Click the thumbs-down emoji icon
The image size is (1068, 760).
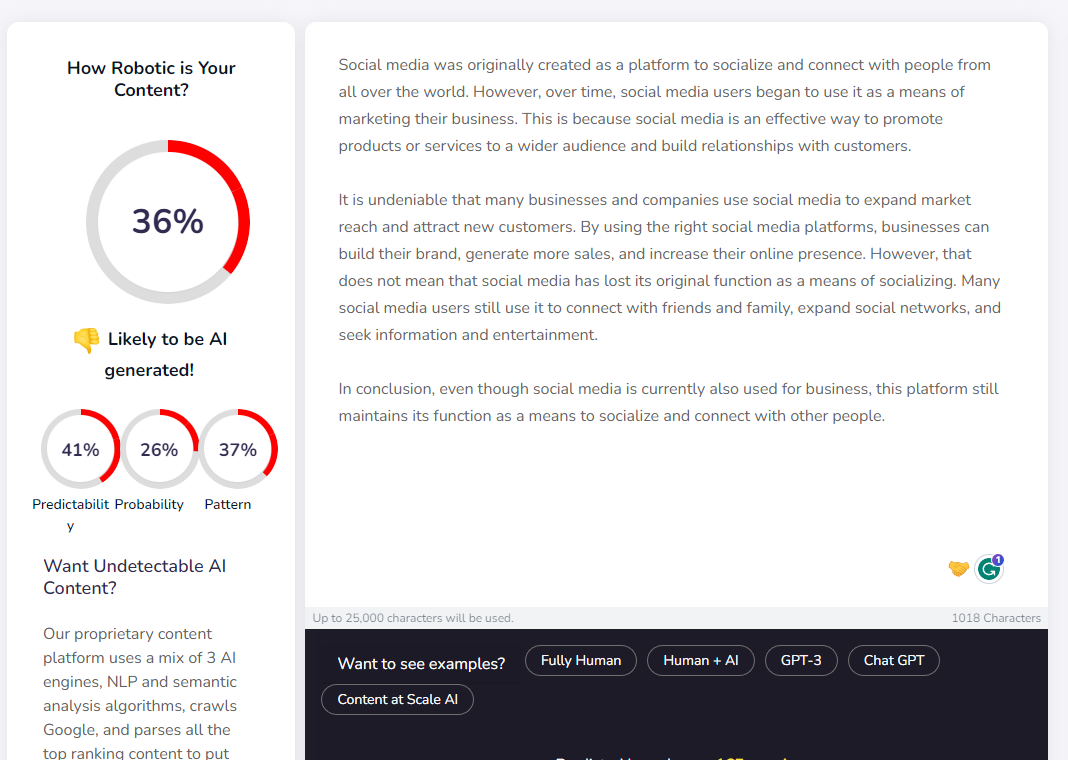point(87,340)
